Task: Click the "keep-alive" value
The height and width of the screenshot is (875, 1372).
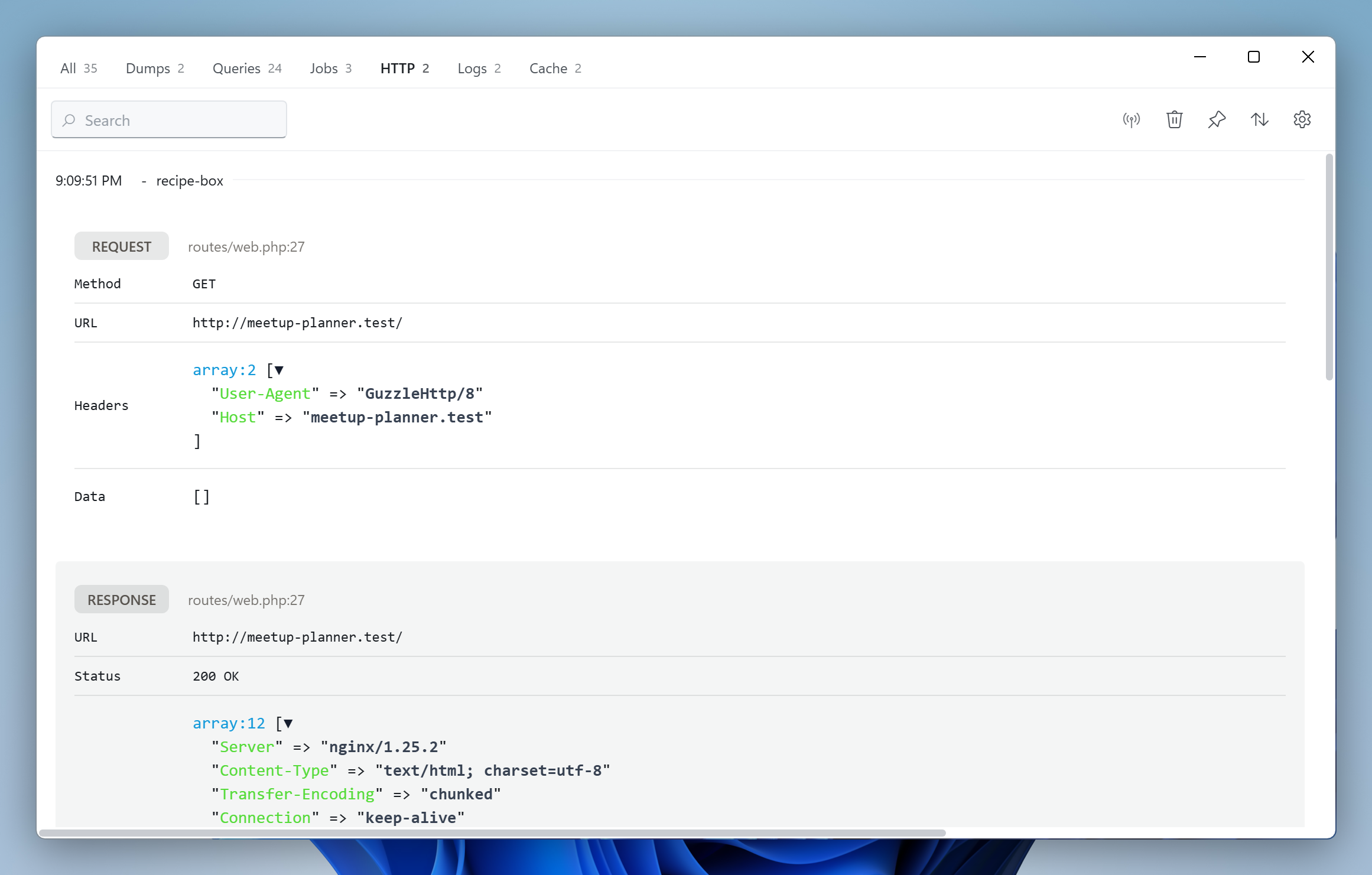Action: 411,818
